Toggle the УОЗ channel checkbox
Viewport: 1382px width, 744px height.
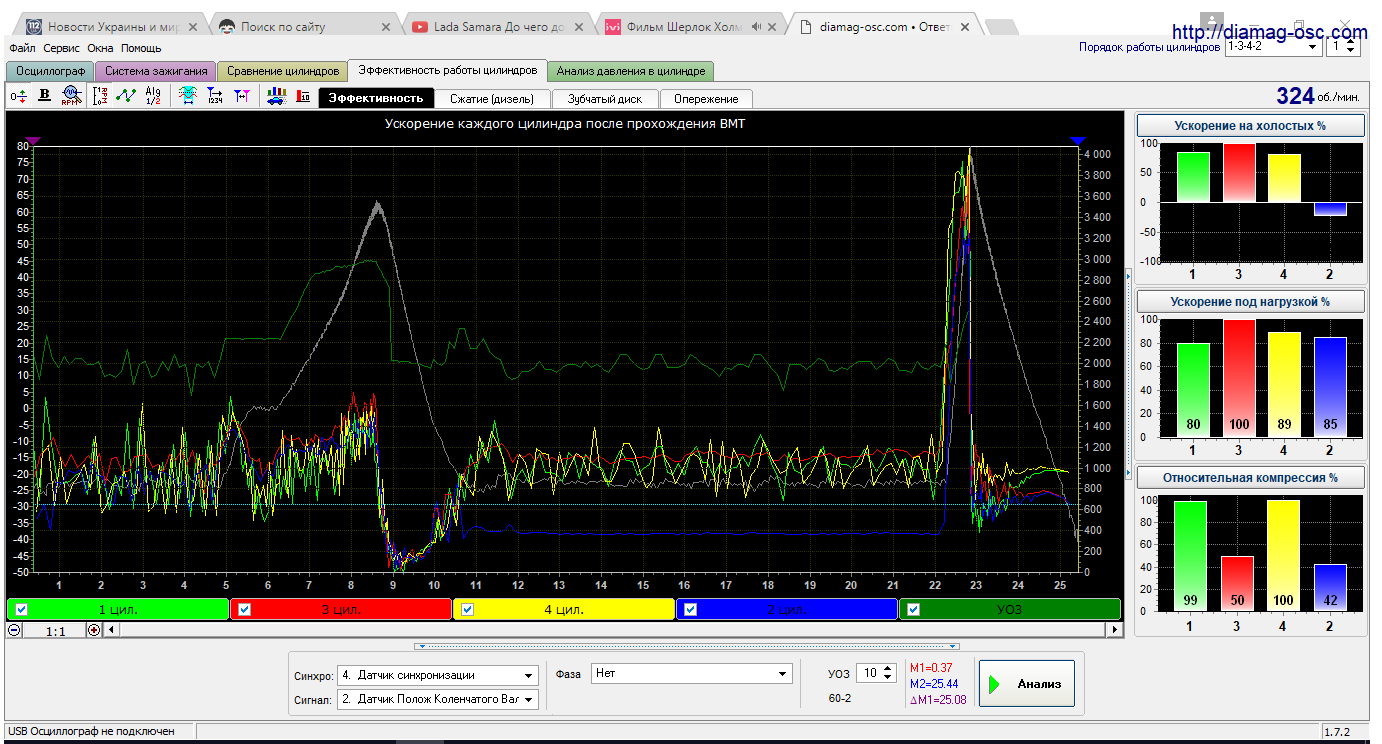(914, 609)
